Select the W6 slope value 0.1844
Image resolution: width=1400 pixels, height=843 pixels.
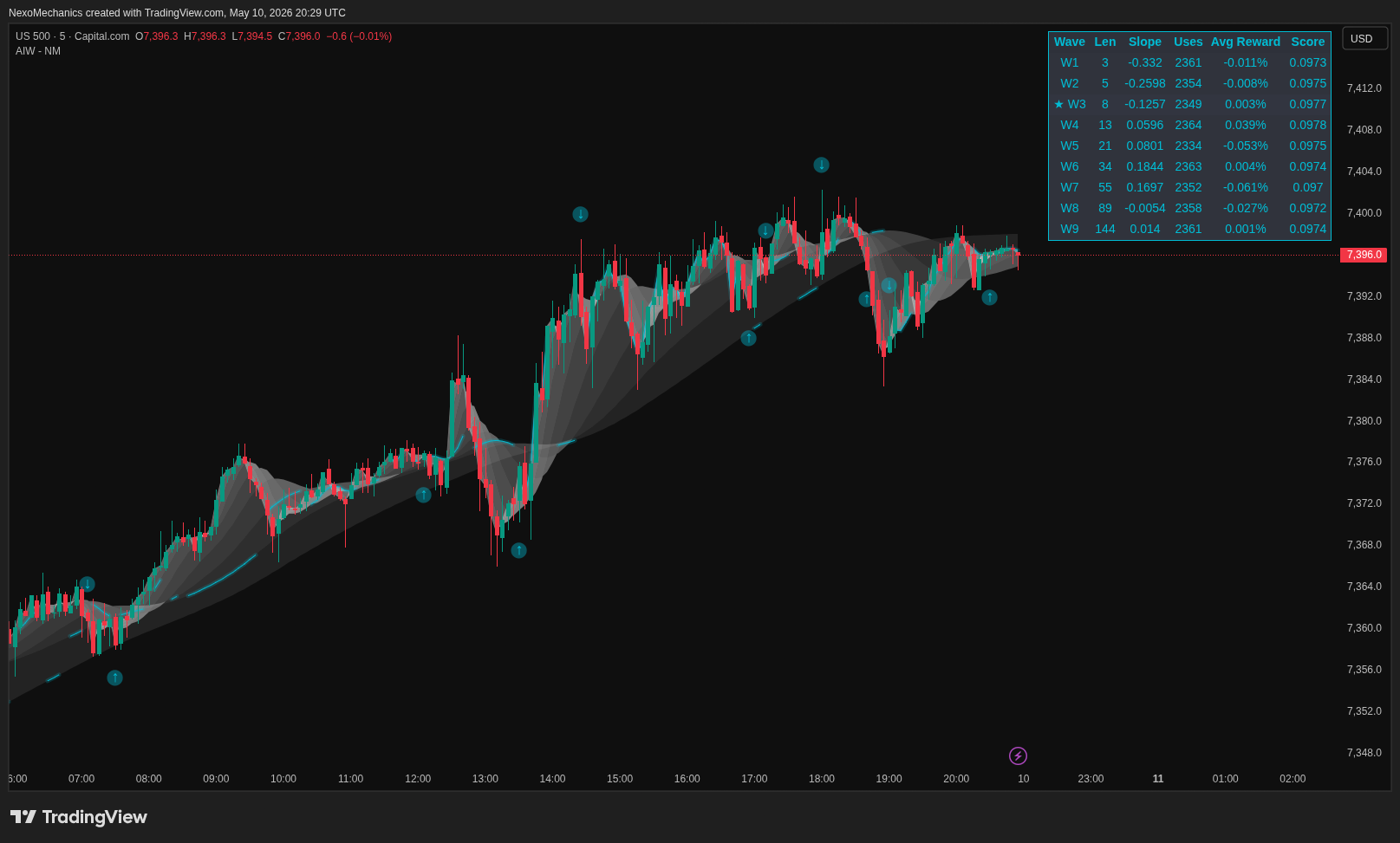[x=1145, y=166]
